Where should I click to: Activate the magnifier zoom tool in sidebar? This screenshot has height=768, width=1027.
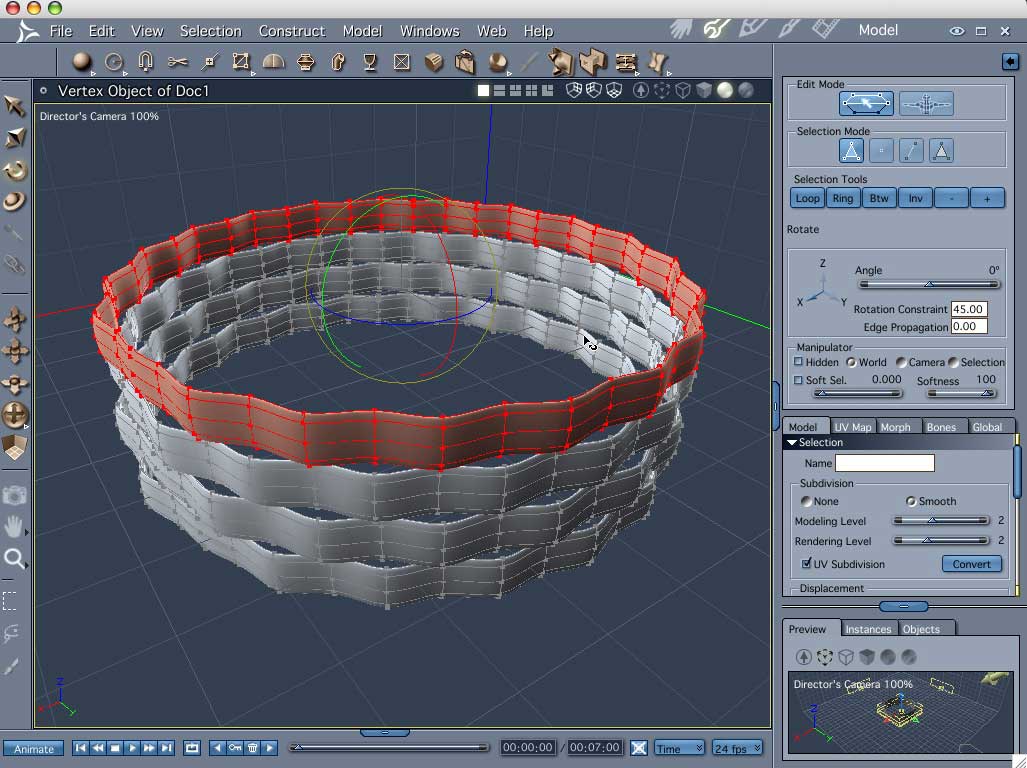point(14,558)
